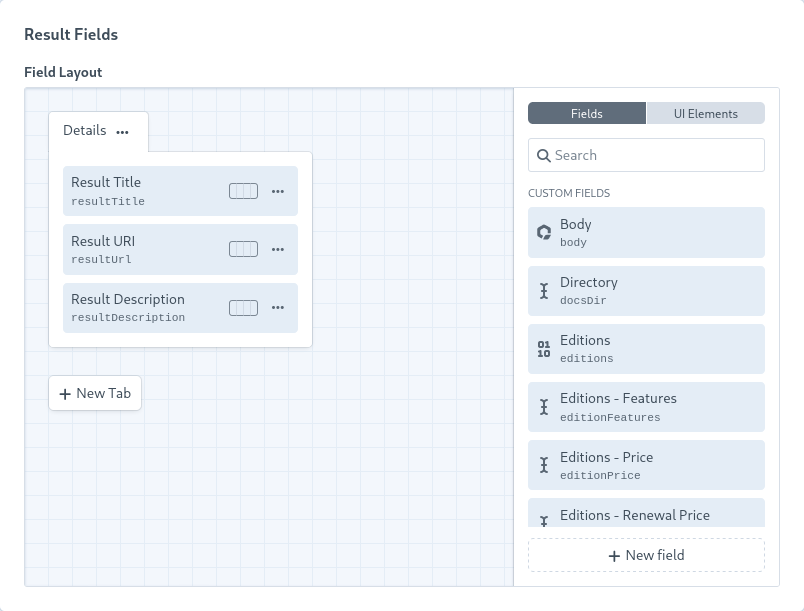Click the text icon on Editions - Price
Screen dimensions: 804x611
click(x=544, y=464)
